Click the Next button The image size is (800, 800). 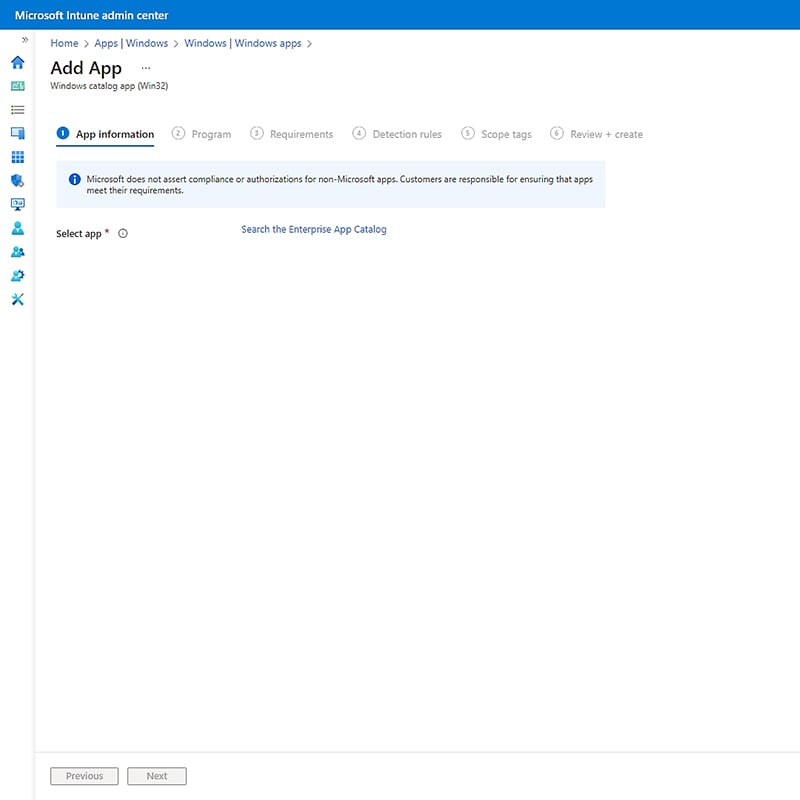tap(156, 776)
